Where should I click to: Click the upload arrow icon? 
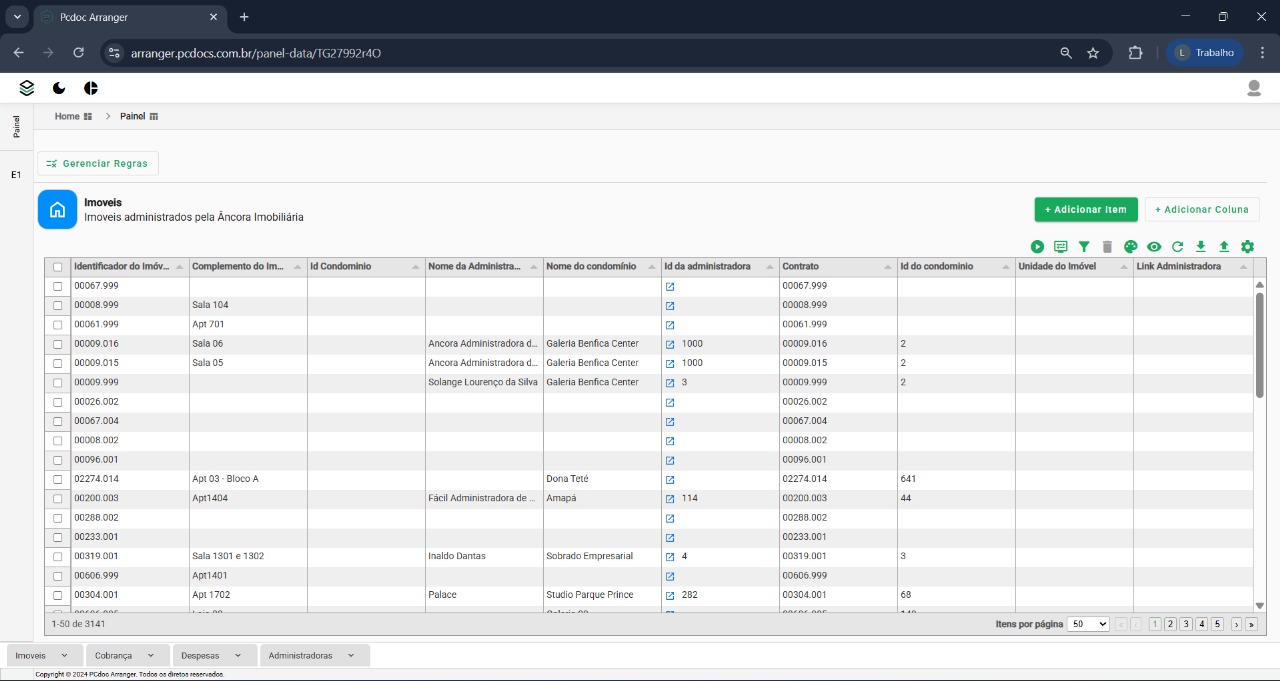[1223, 247]
